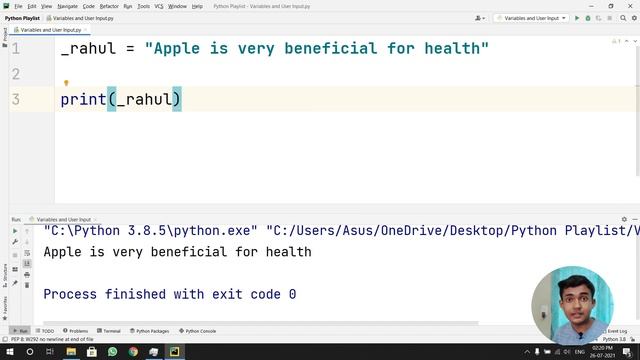Open the File menu
This screenshot has width=640, height=360.
pyautogui.click(x=18, y=6)
